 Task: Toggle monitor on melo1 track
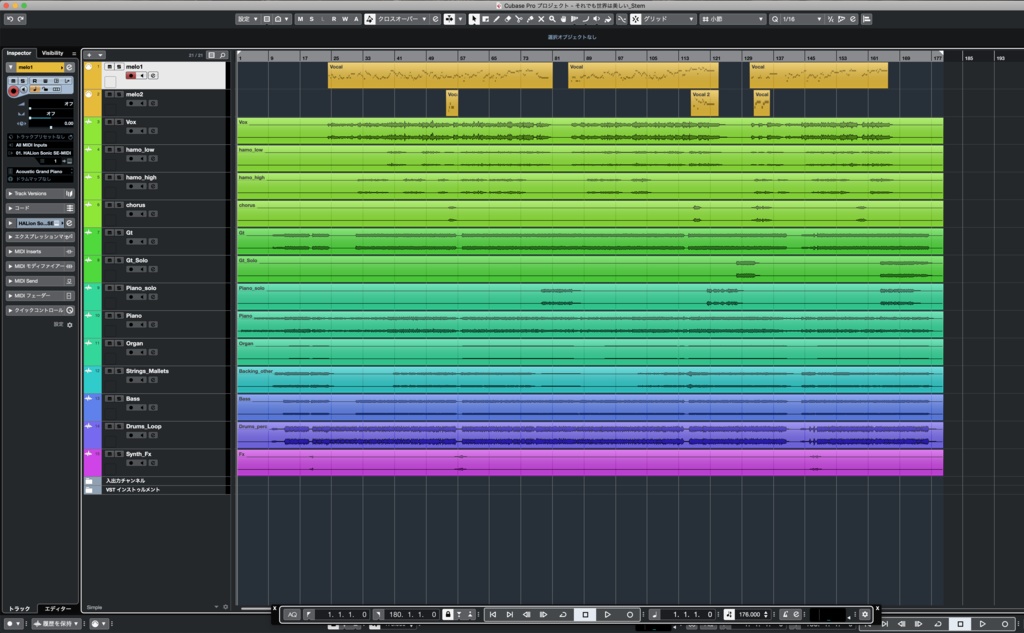(x=142, y=76)
